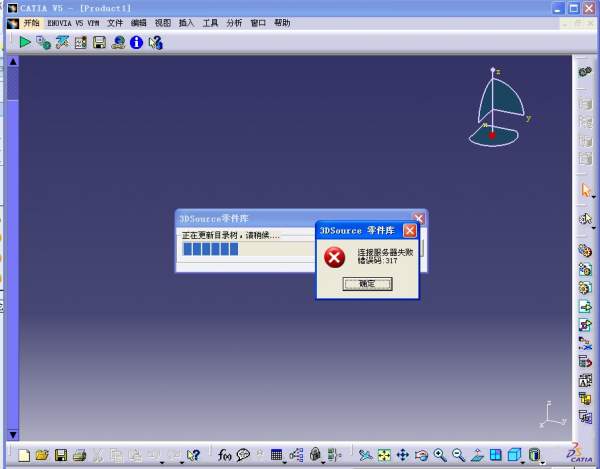Viewport: 600px width, 469px height.
Task: Click the blue progress bar in the 3DSource window
Action: tap(211, 249)
